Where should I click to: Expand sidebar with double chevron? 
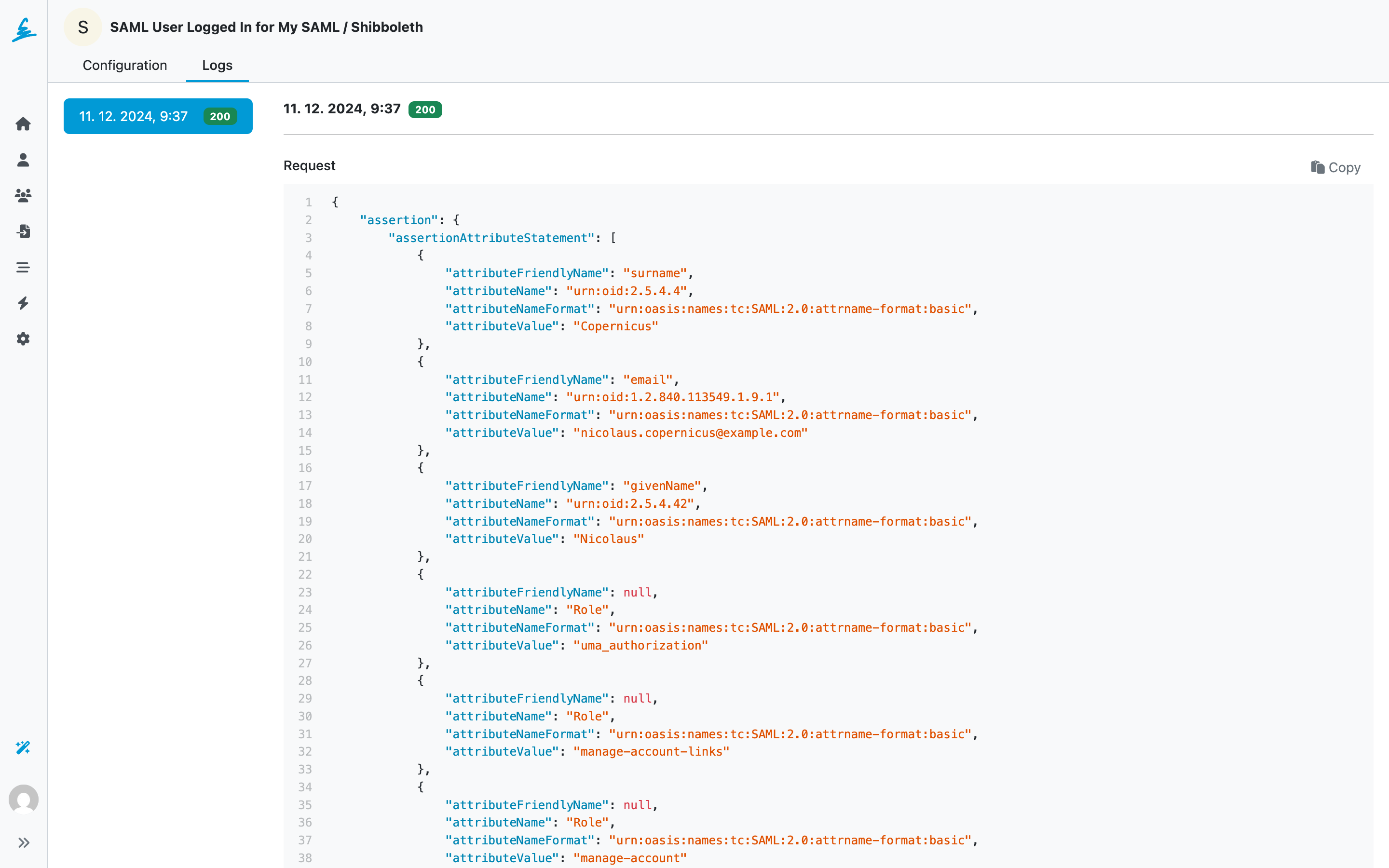(24, 842)
